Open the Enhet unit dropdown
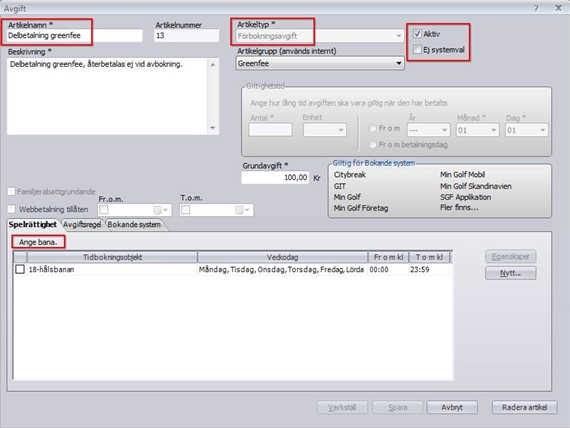Viewport: 570px width, 428px height. point(325,130)
